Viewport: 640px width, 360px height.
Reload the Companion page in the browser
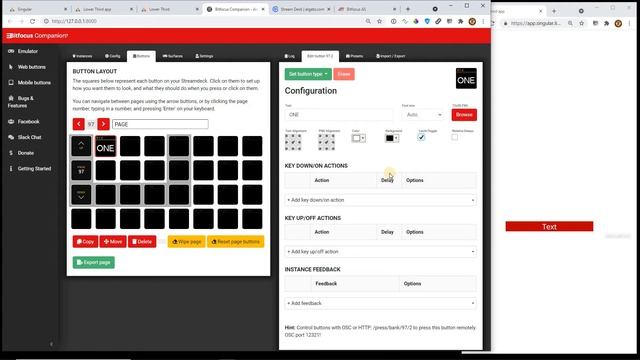pyautogui.click(x=32, y=21)
